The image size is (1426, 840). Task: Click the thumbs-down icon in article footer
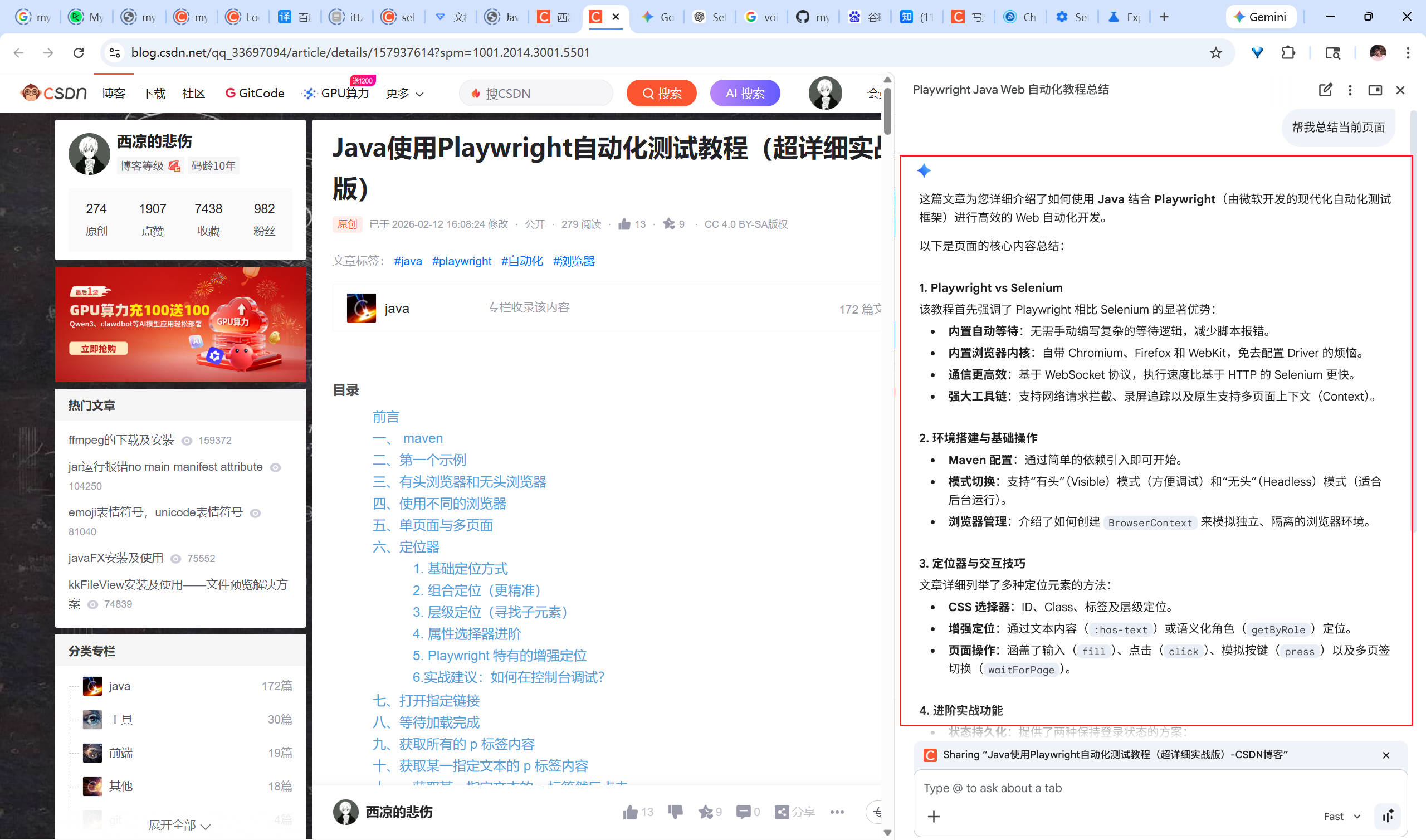pos(675,812)
